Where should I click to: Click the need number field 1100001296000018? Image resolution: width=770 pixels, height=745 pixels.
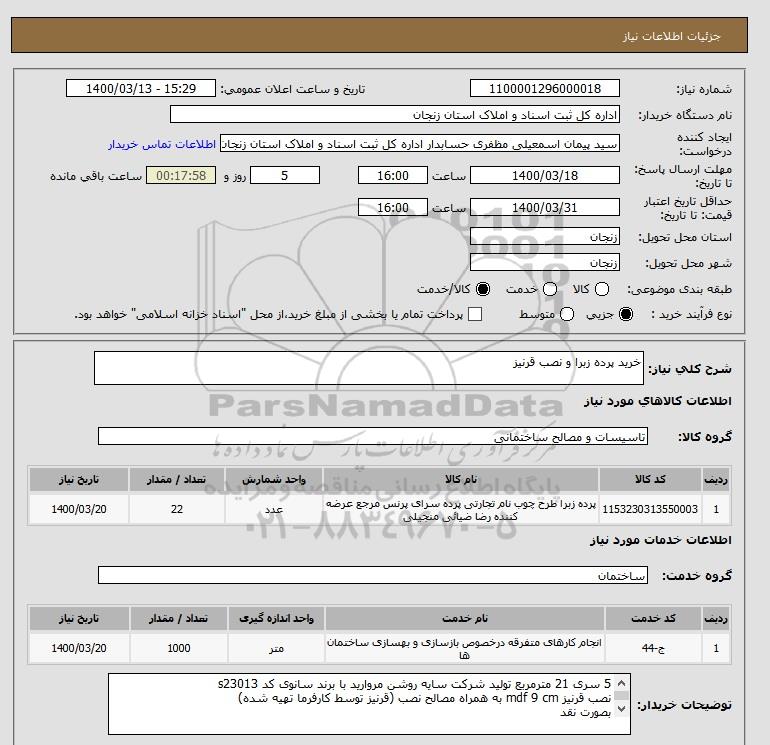[x=545, y=88]
